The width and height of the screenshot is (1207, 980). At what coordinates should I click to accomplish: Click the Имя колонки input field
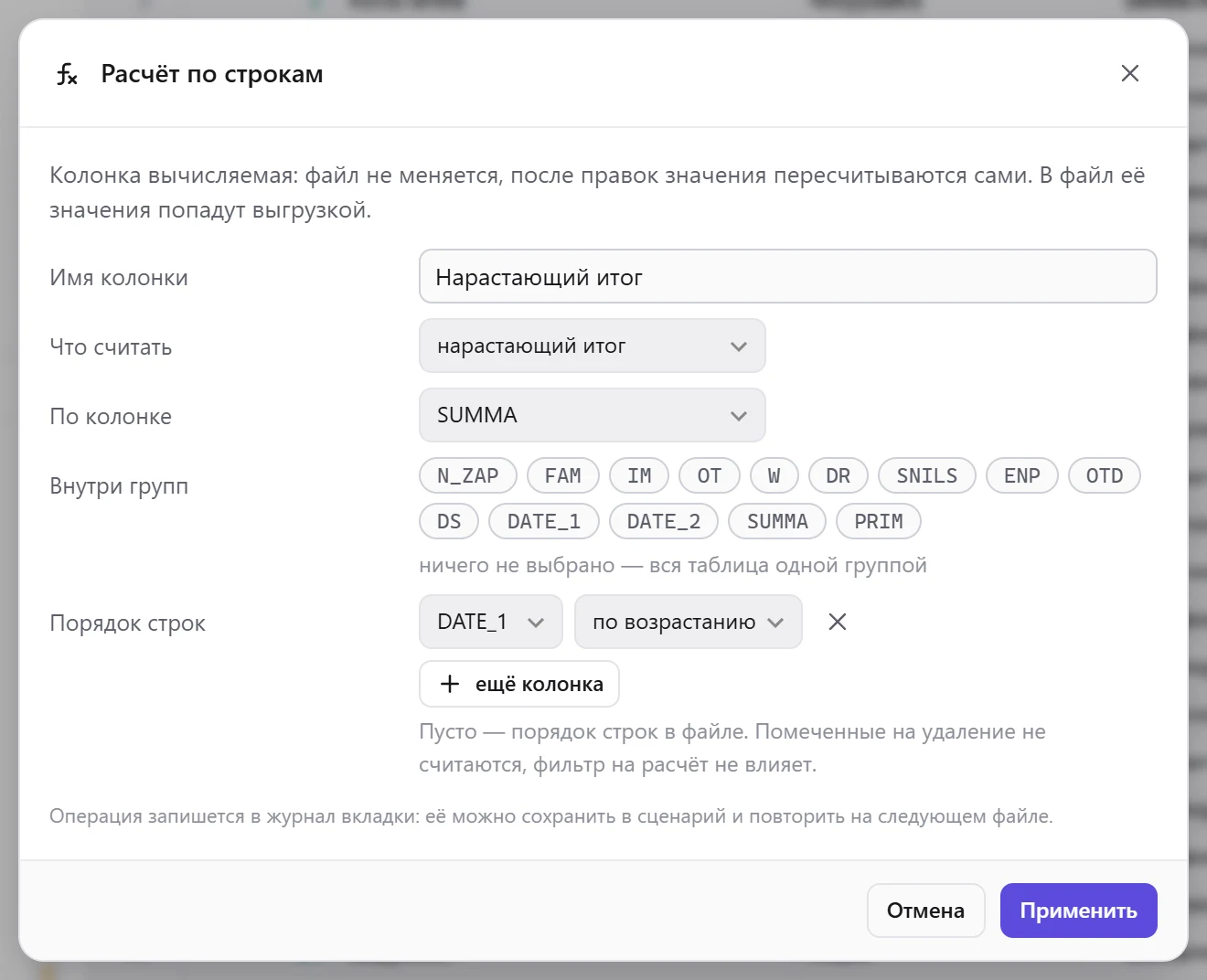coord(788,276)
